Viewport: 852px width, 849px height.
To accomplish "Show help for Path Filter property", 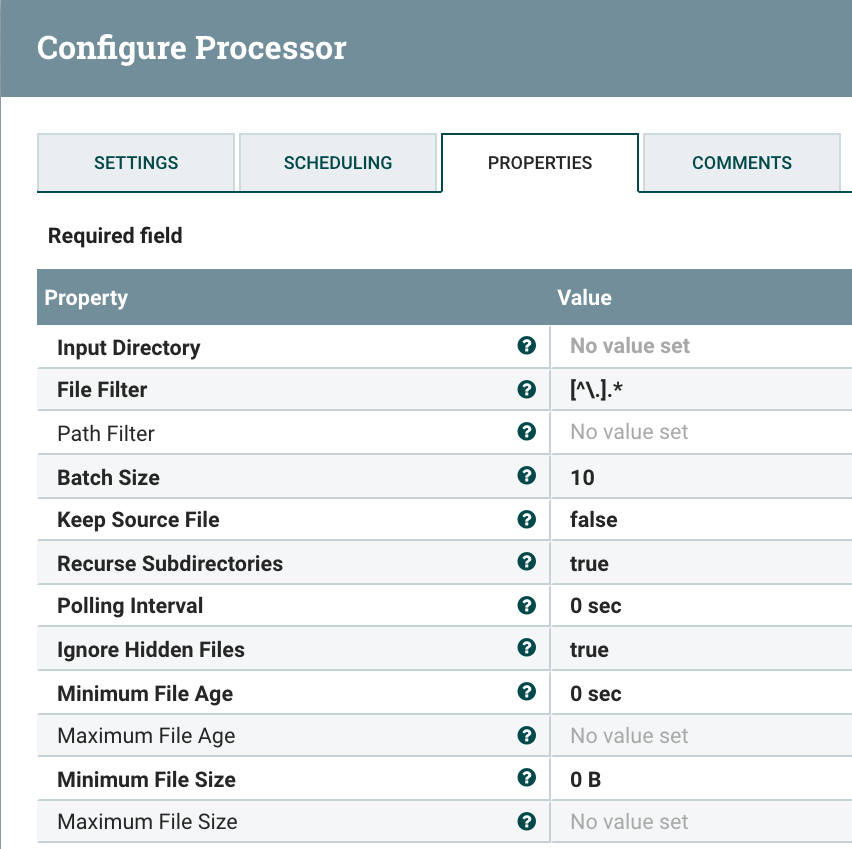I will click(527, 432).
